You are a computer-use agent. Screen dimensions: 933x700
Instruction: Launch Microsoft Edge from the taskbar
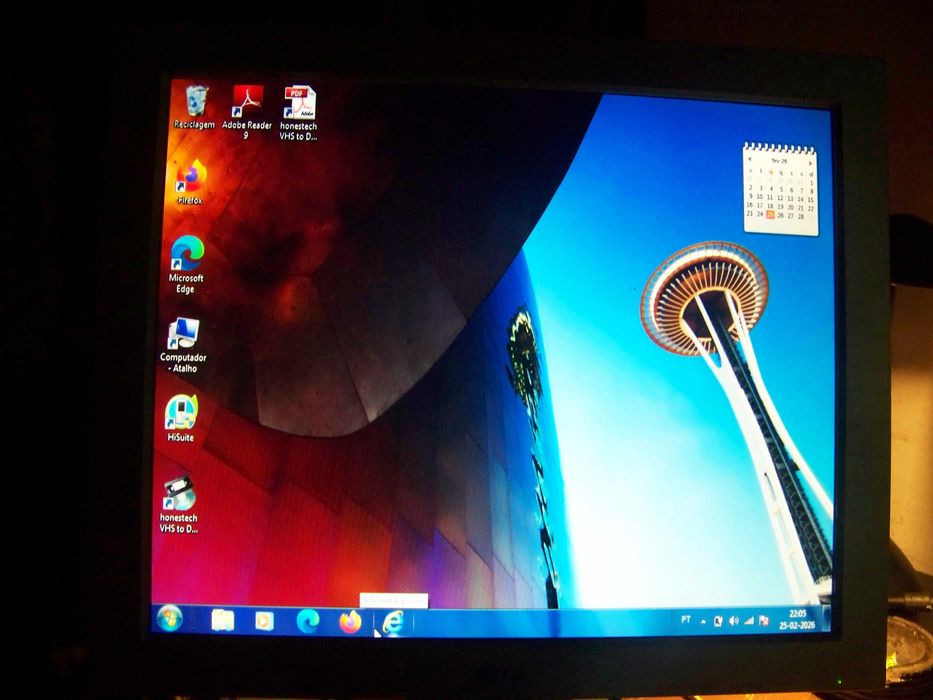(308, 621)
